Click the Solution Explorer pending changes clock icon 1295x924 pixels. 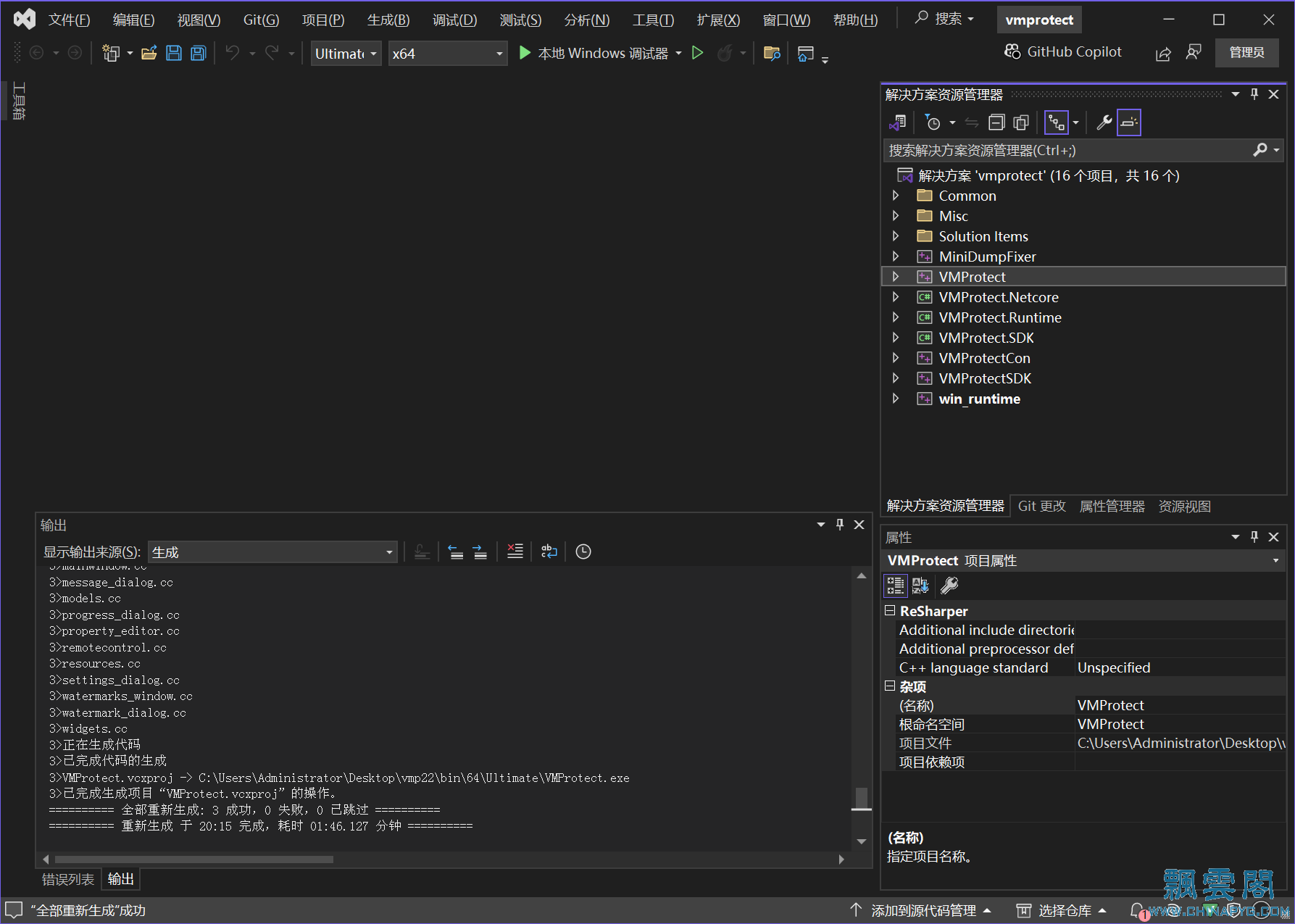point(933,122)
